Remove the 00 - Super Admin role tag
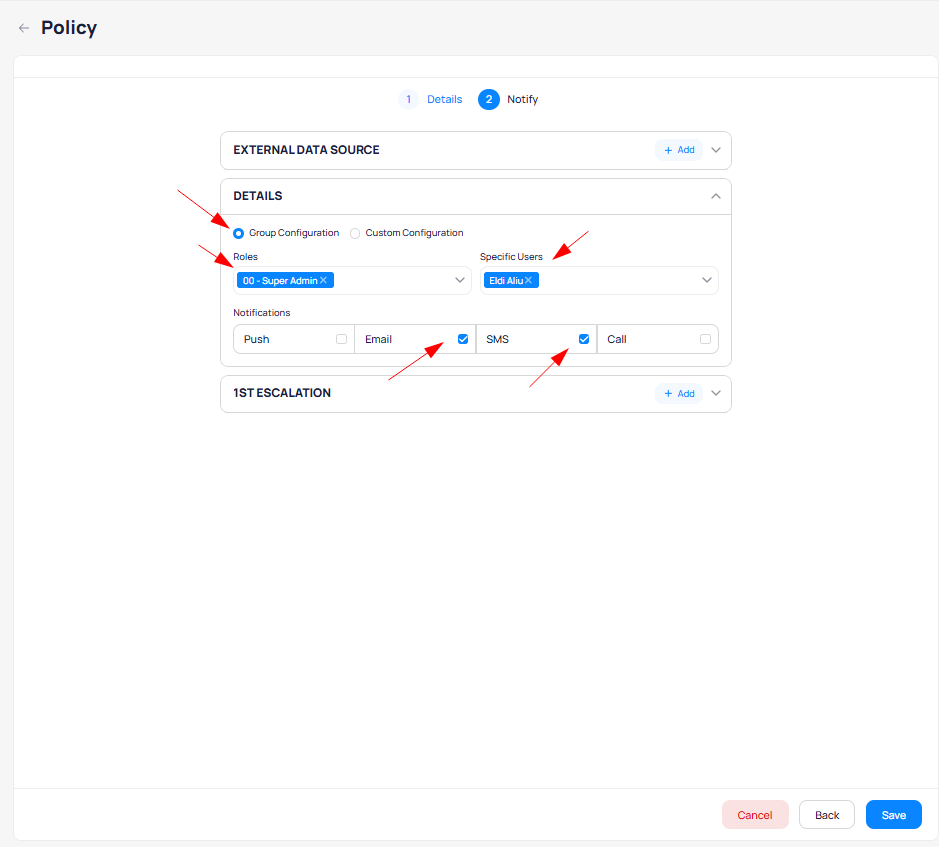This screenshot has width=939, height=847. (x=323, y=281)
